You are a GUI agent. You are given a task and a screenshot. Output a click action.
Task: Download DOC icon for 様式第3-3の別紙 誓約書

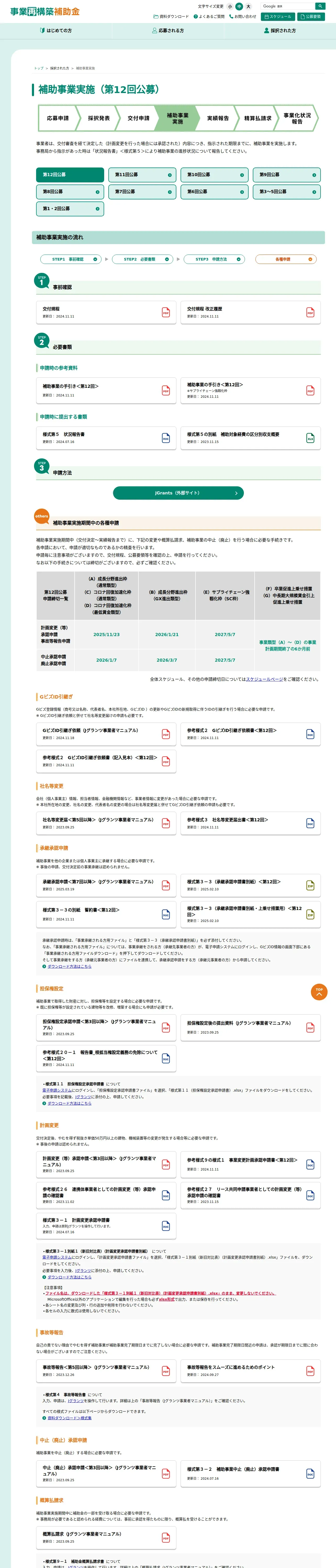[x=166, y=914]
